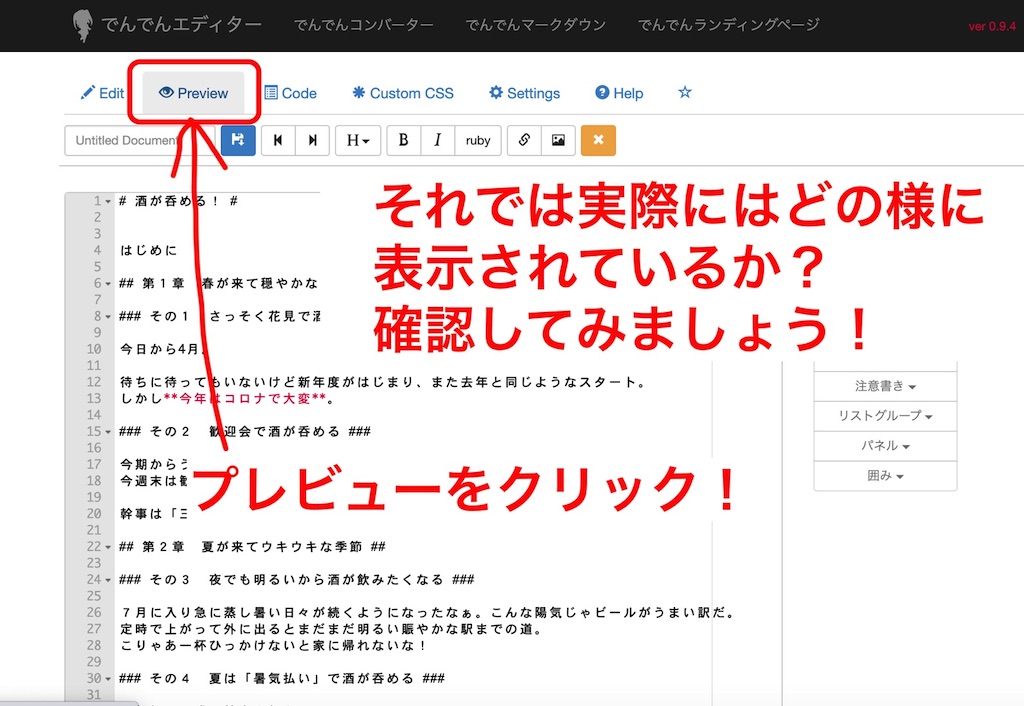Apply italic formatting with the I button

click(x=437, y=141)
